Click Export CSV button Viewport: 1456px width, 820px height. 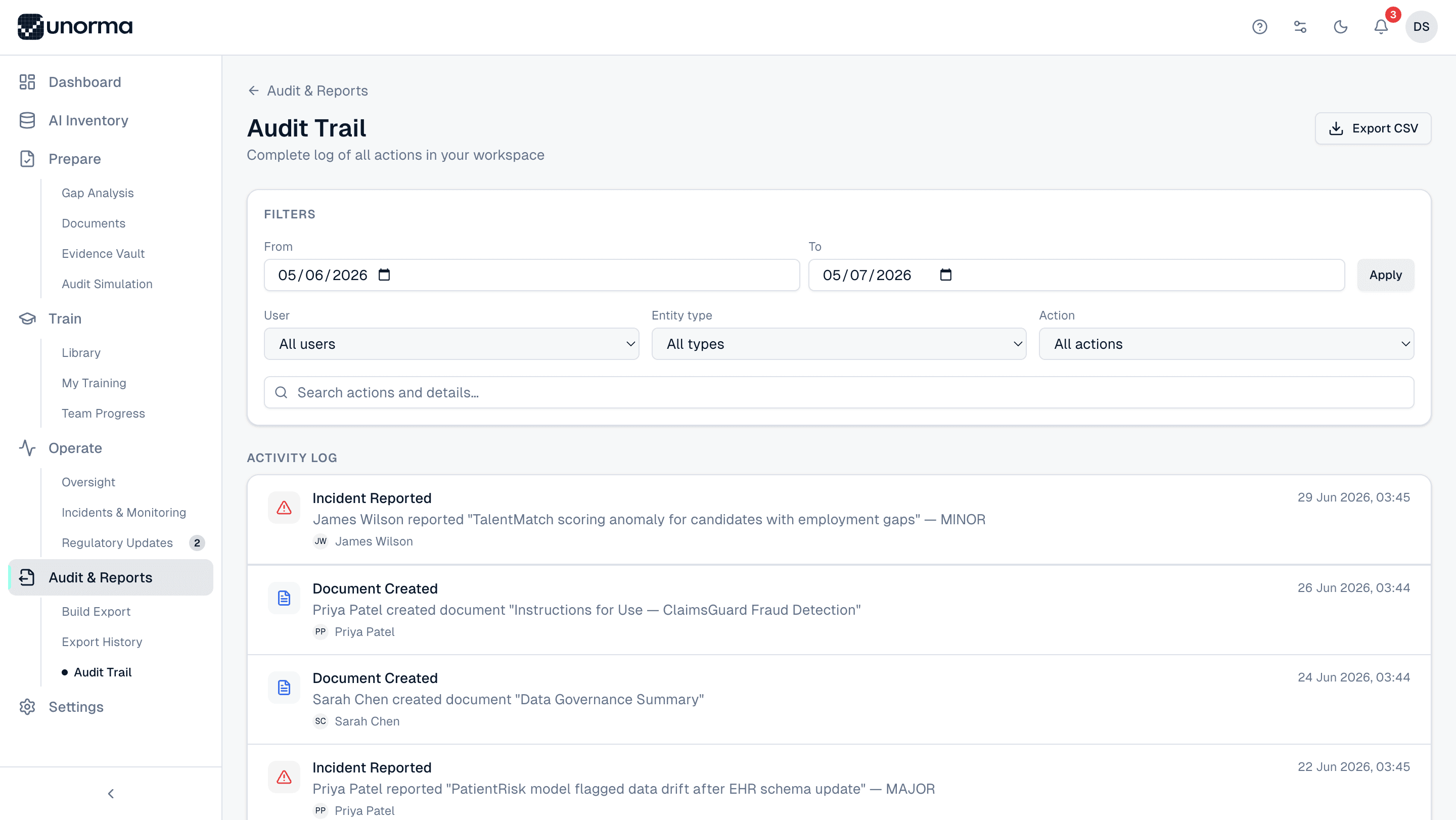pyautogui.click(x=1373, y=128)
